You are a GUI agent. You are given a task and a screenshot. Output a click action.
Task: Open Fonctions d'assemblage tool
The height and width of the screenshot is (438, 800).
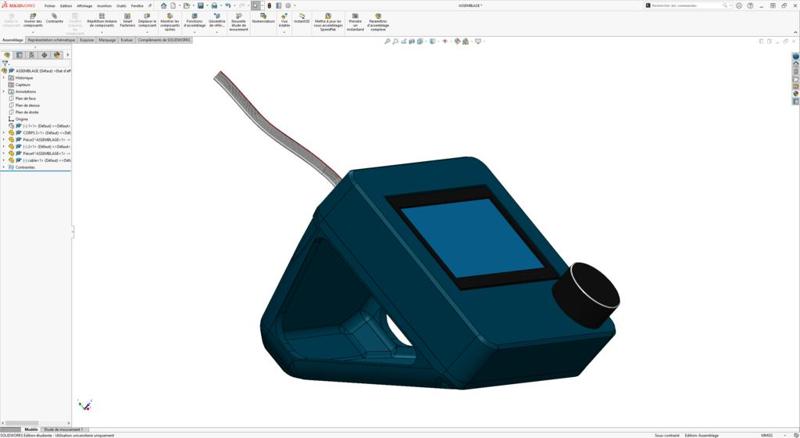pyautogui.click(x=194, y=20)
